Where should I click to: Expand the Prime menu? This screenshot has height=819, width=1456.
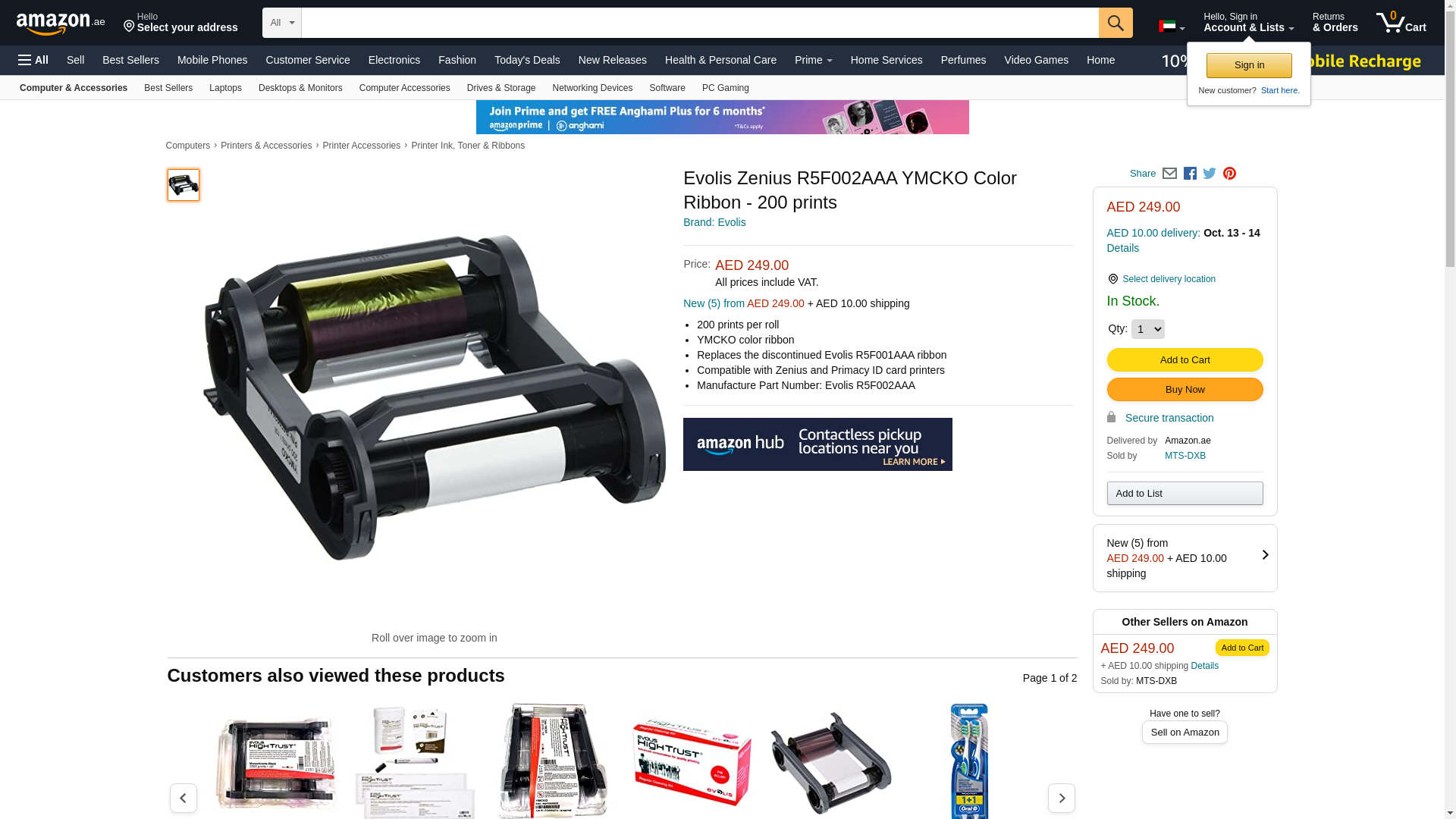813,60
